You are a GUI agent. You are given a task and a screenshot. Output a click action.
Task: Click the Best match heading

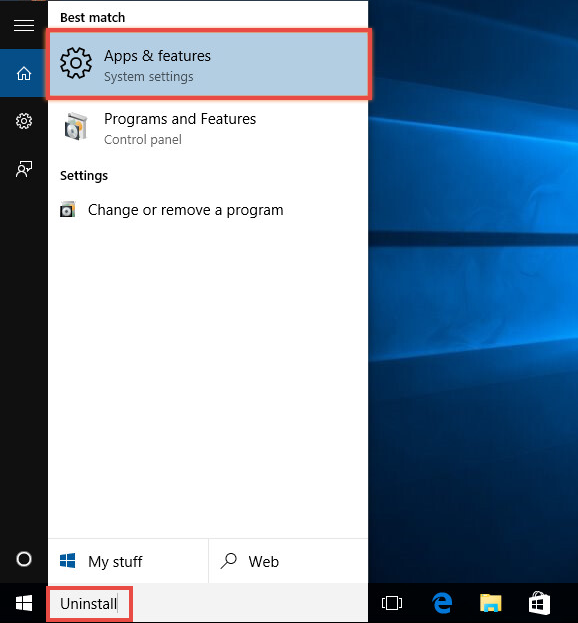coord(93,17)
